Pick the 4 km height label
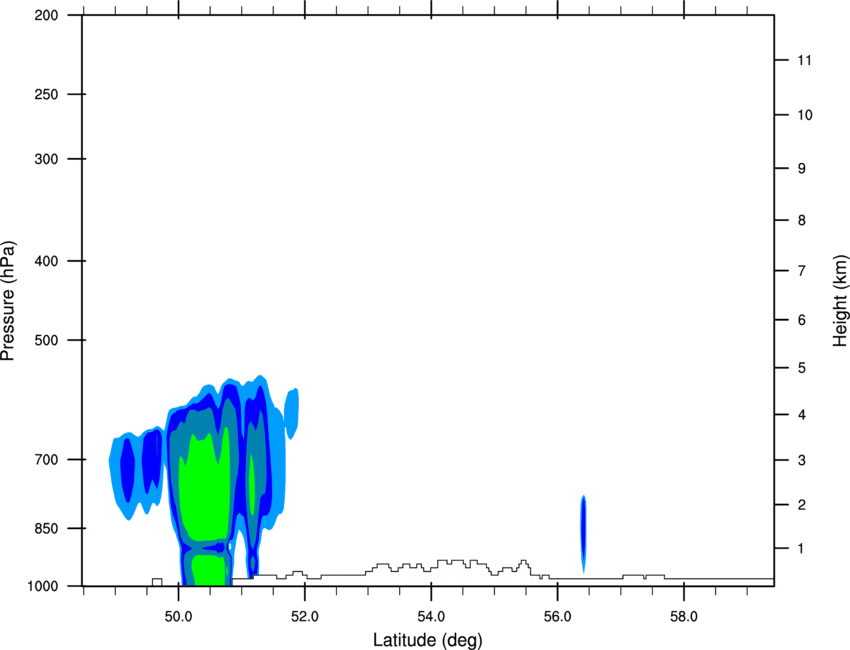 [x=802, y=415]
